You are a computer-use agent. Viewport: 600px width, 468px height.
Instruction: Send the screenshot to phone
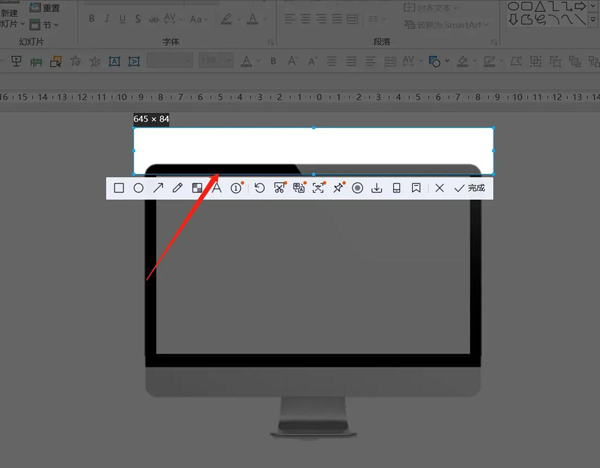click(x=396, y=188)
